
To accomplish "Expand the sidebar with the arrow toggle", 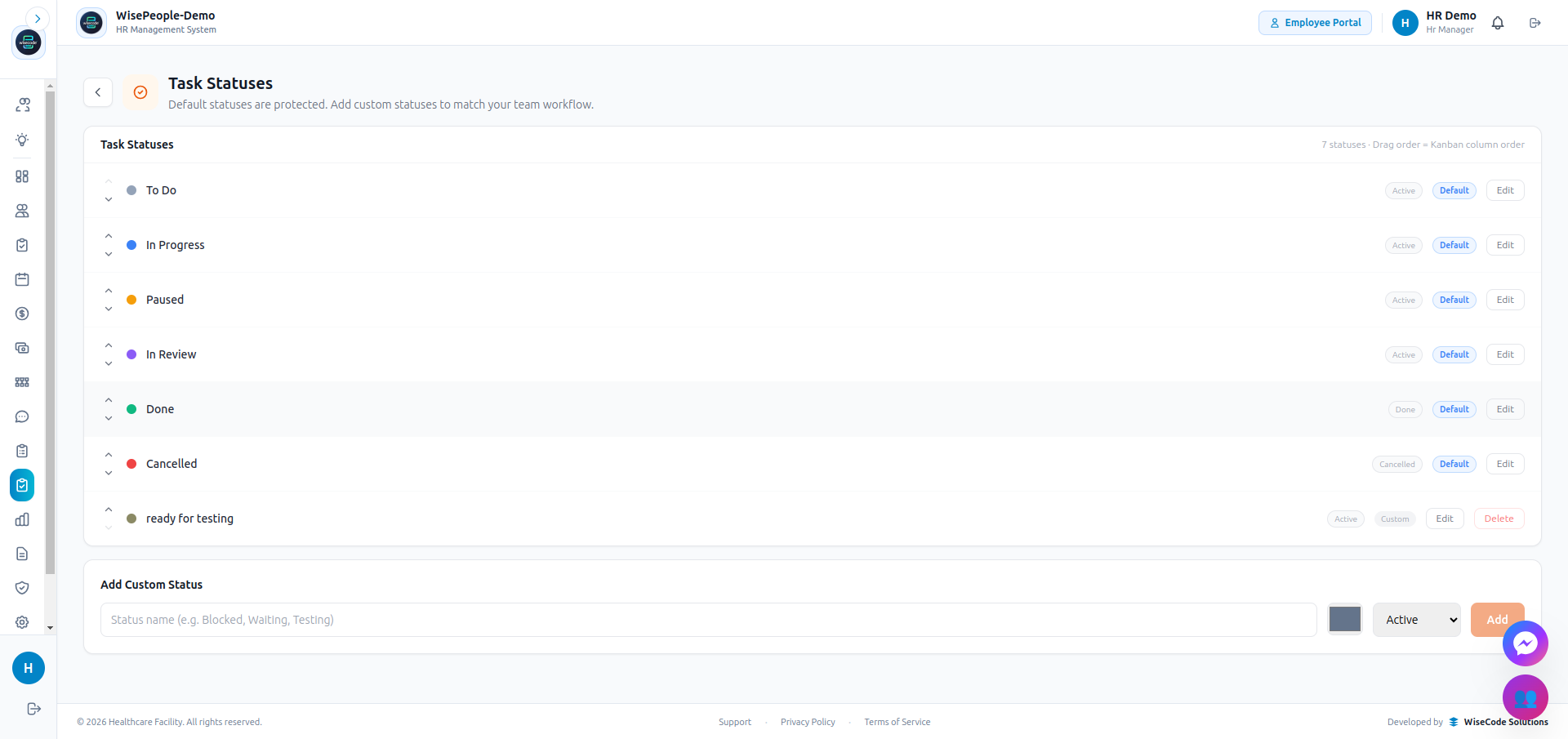I will 38,19.
